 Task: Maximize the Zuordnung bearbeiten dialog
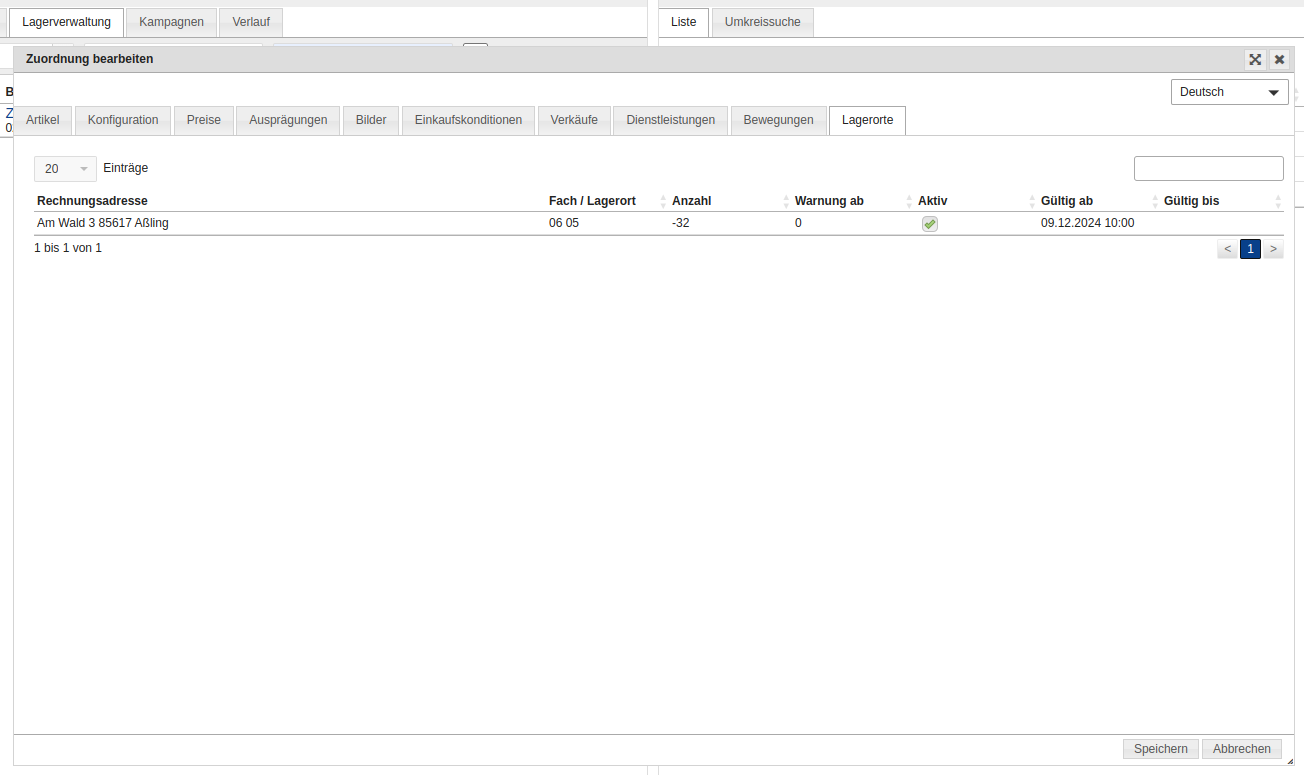coord(1255,60)
